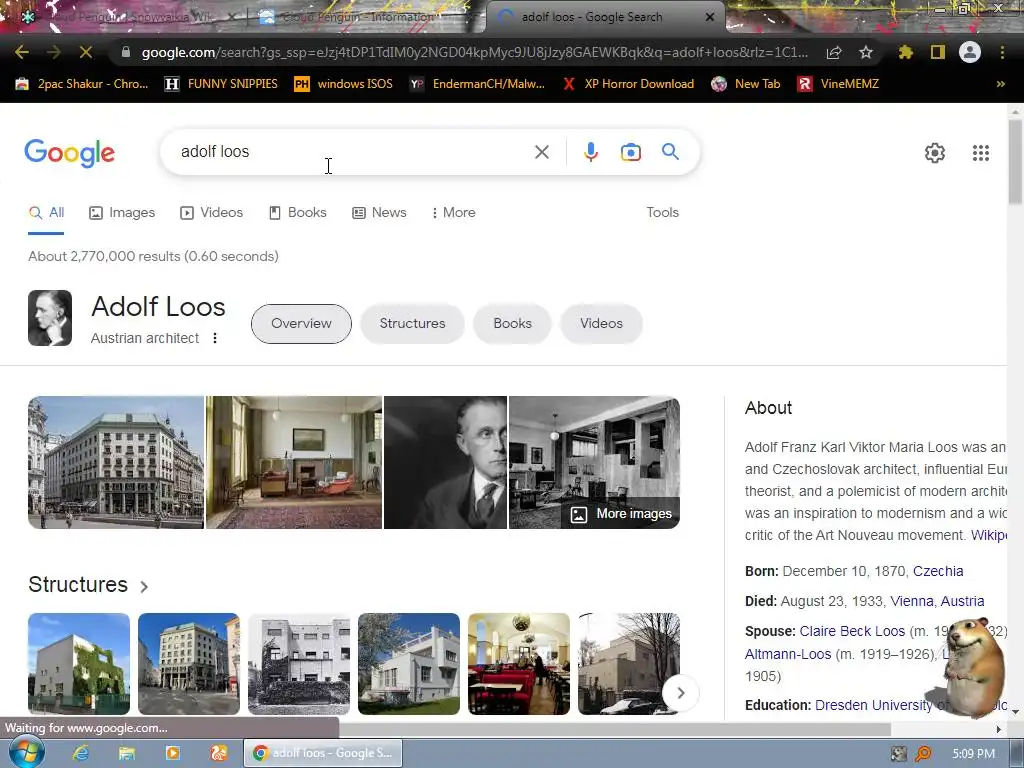Open the Claire Beck Loos link

point(852,631)
